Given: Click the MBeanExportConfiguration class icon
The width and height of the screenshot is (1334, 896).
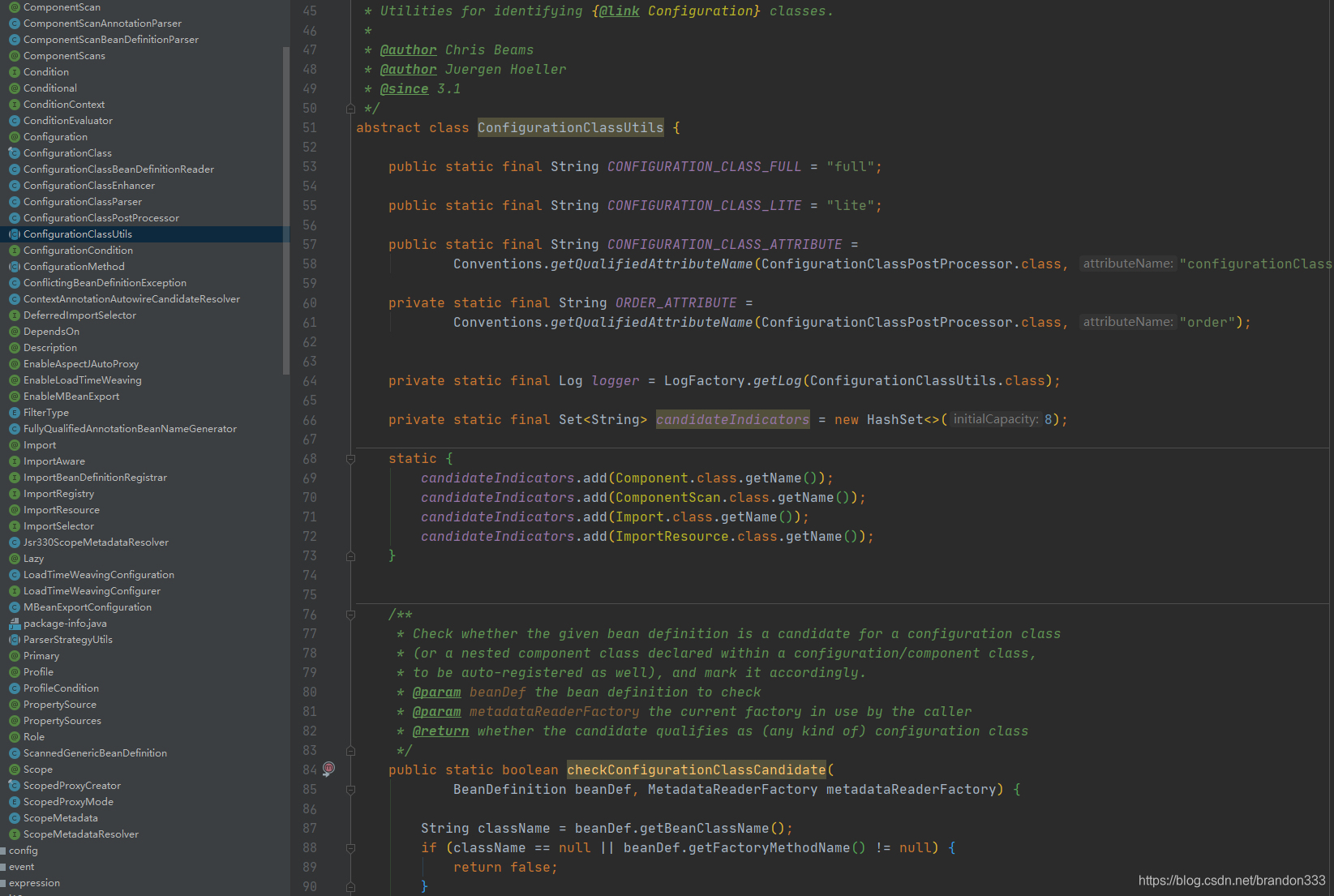Looking at the screenshot, I should [14, 607].
